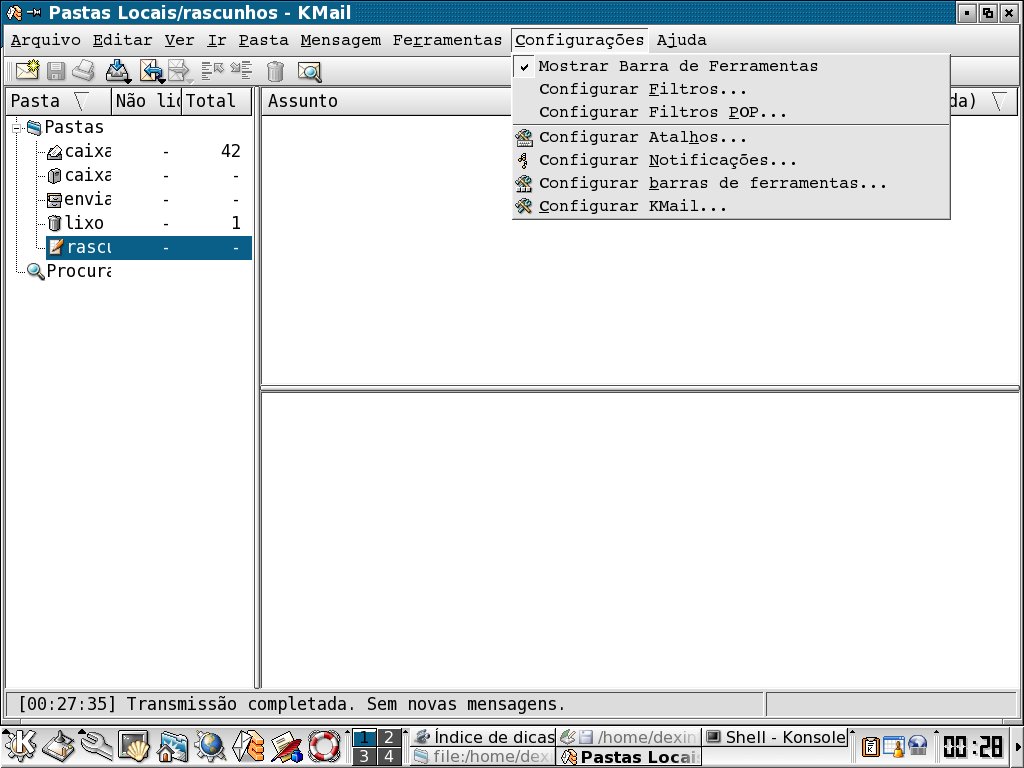Open the K menu launcher in the panel
This screenshot has width=1024, height=768.
[x=20, y=746]
